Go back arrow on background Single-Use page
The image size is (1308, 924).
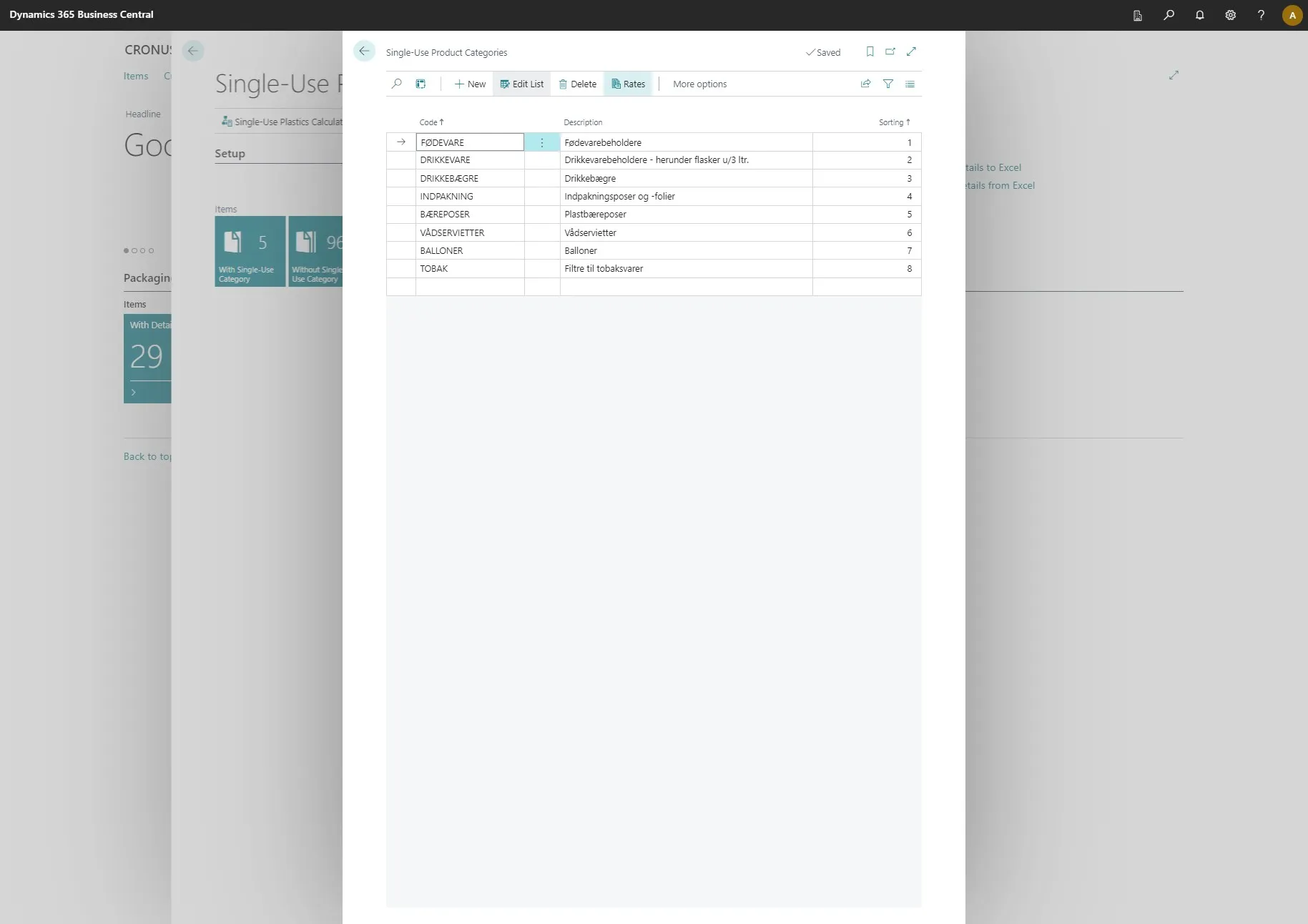(192, 51)
